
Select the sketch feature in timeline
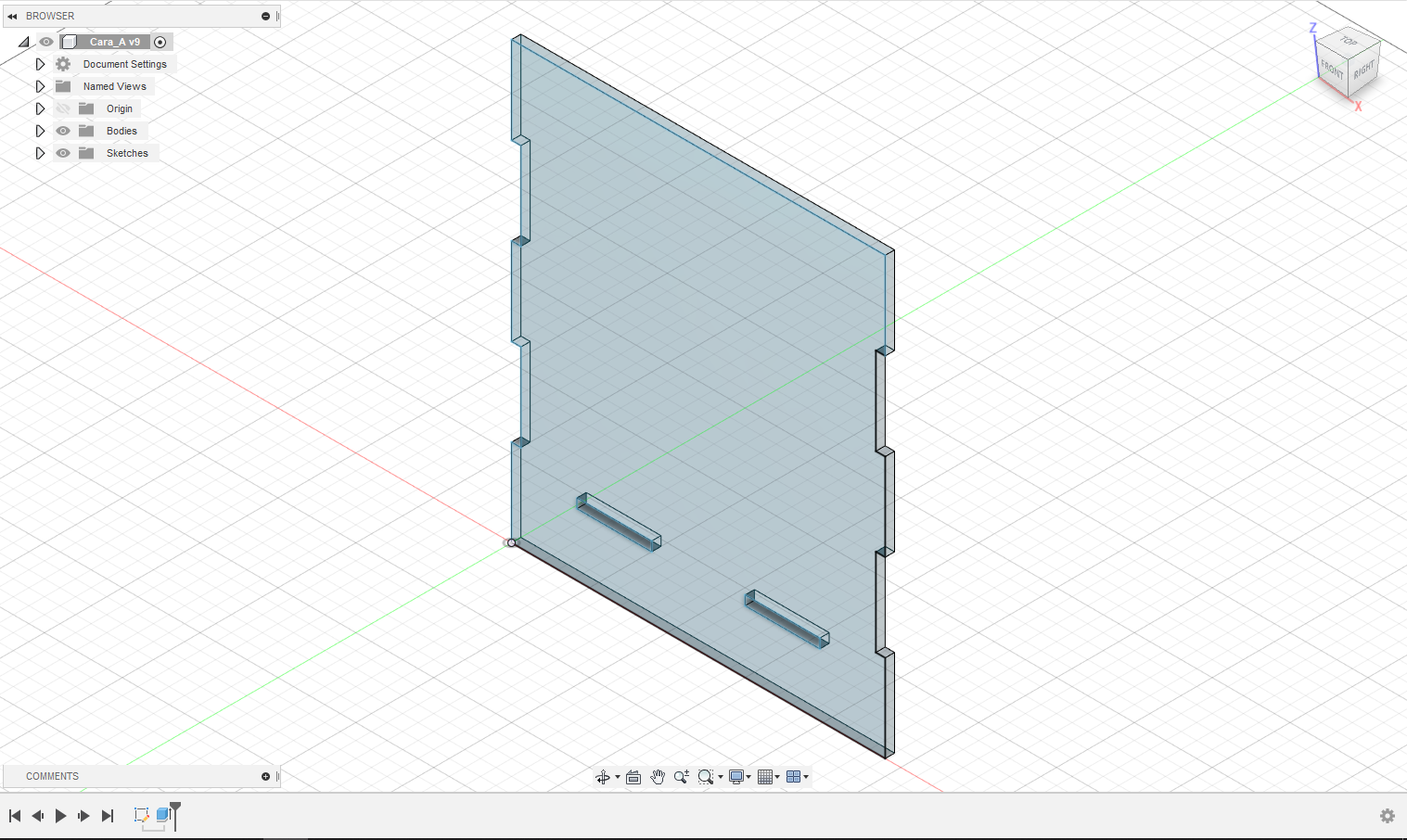pyautogui.click(x=142, y=815)
